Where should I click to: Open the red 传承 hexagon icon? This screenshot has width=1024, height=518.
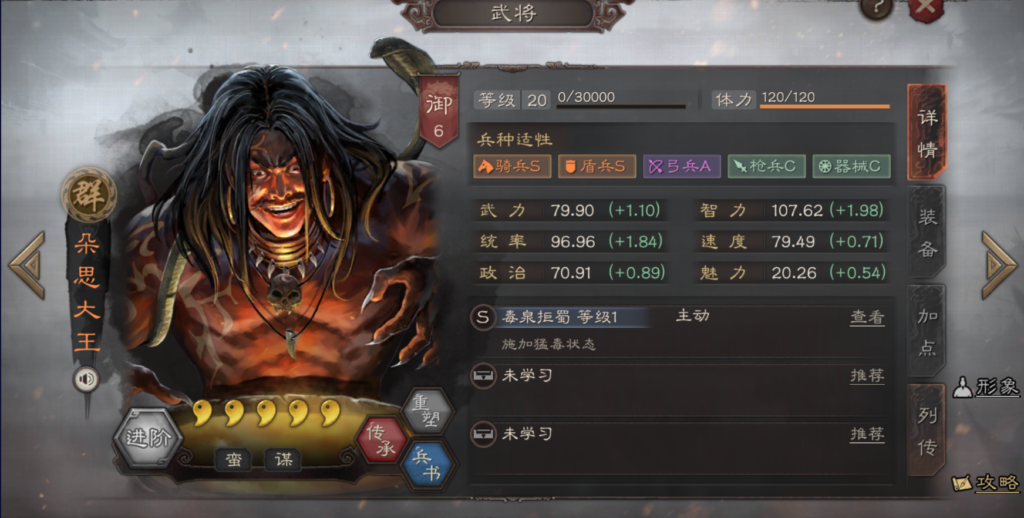pyautogui.click(x=381, y=440)
